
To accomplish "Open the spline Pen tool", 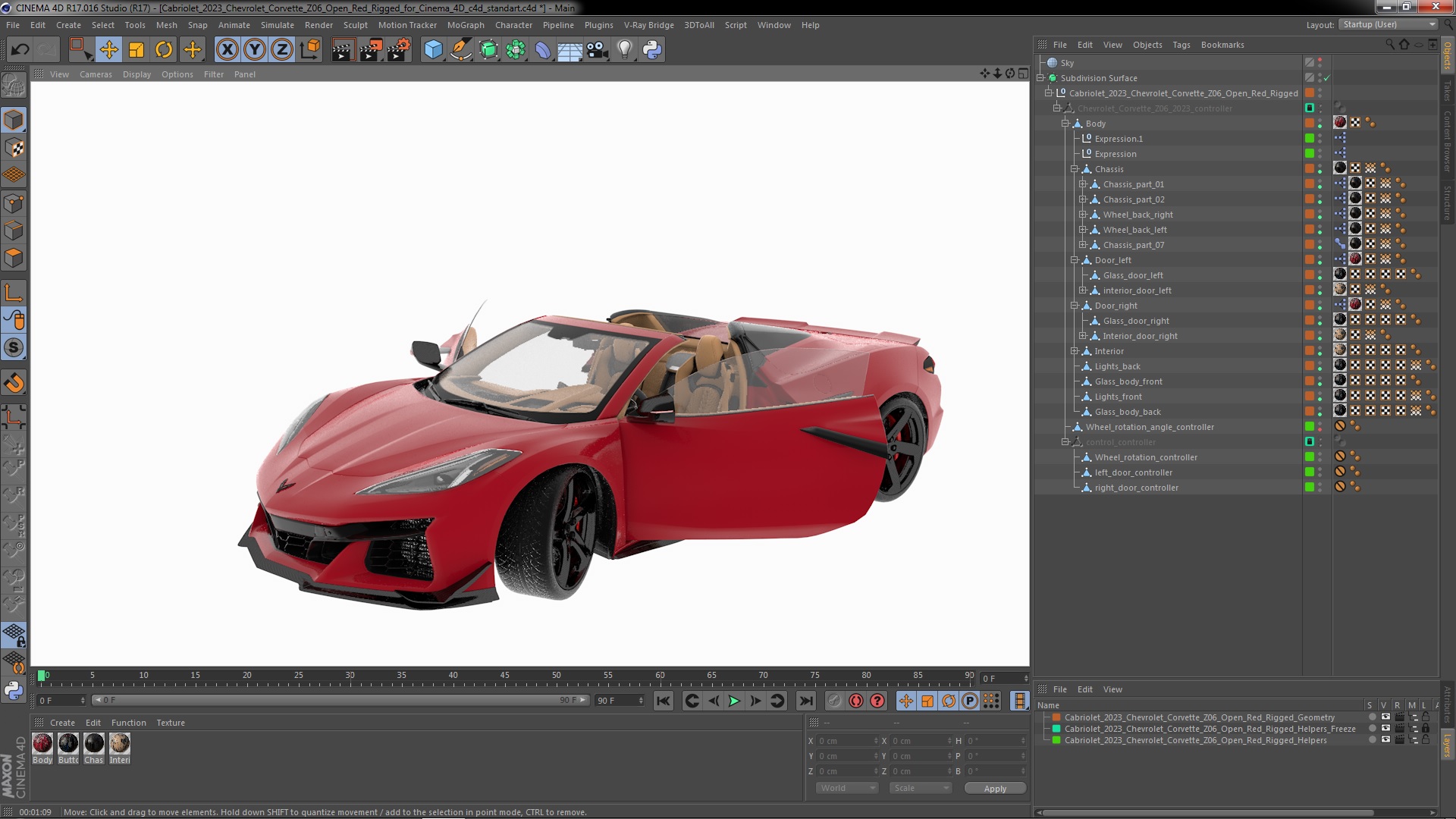I will (460, 50).
